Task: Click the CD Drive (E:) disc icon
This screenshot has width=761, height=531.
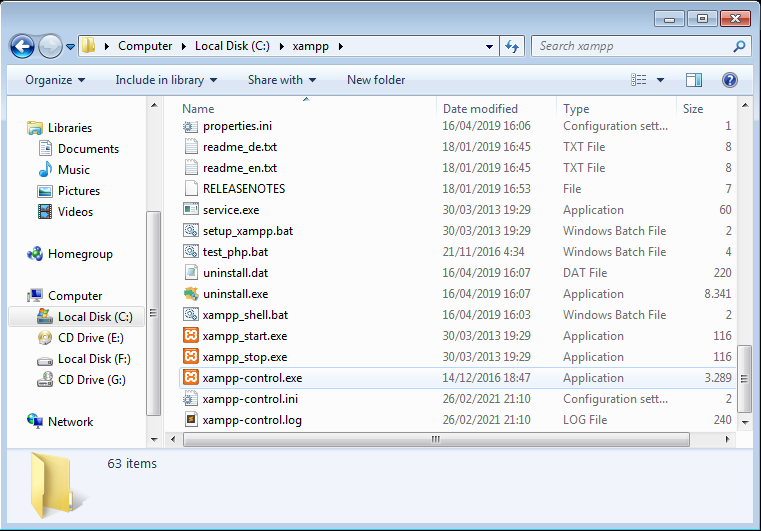Action: pos(45,337)
